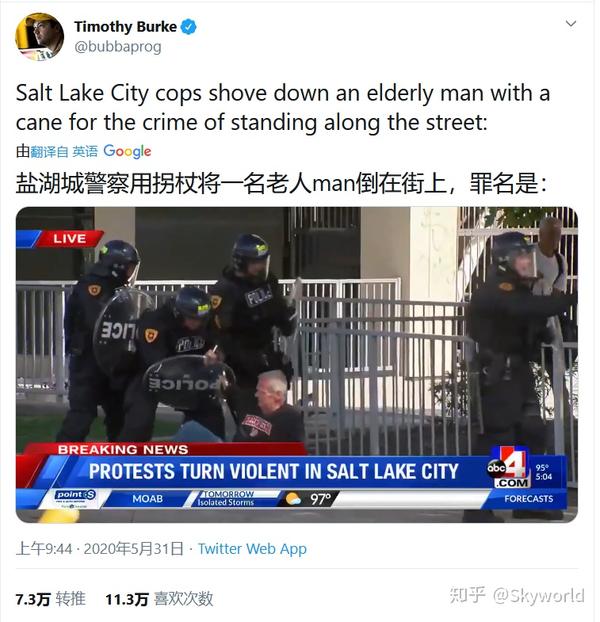
Task: Open the Timothy Burke display name
Action: point(125,27)
